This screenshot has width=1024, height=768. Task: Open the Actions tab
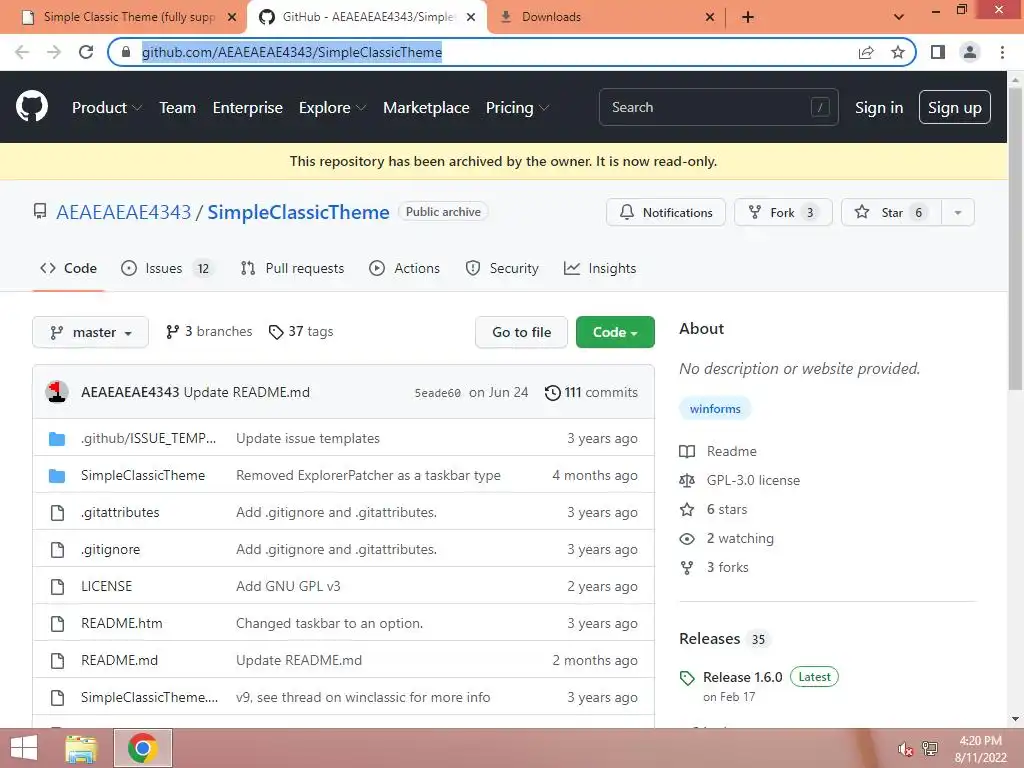tap(404, 268)
